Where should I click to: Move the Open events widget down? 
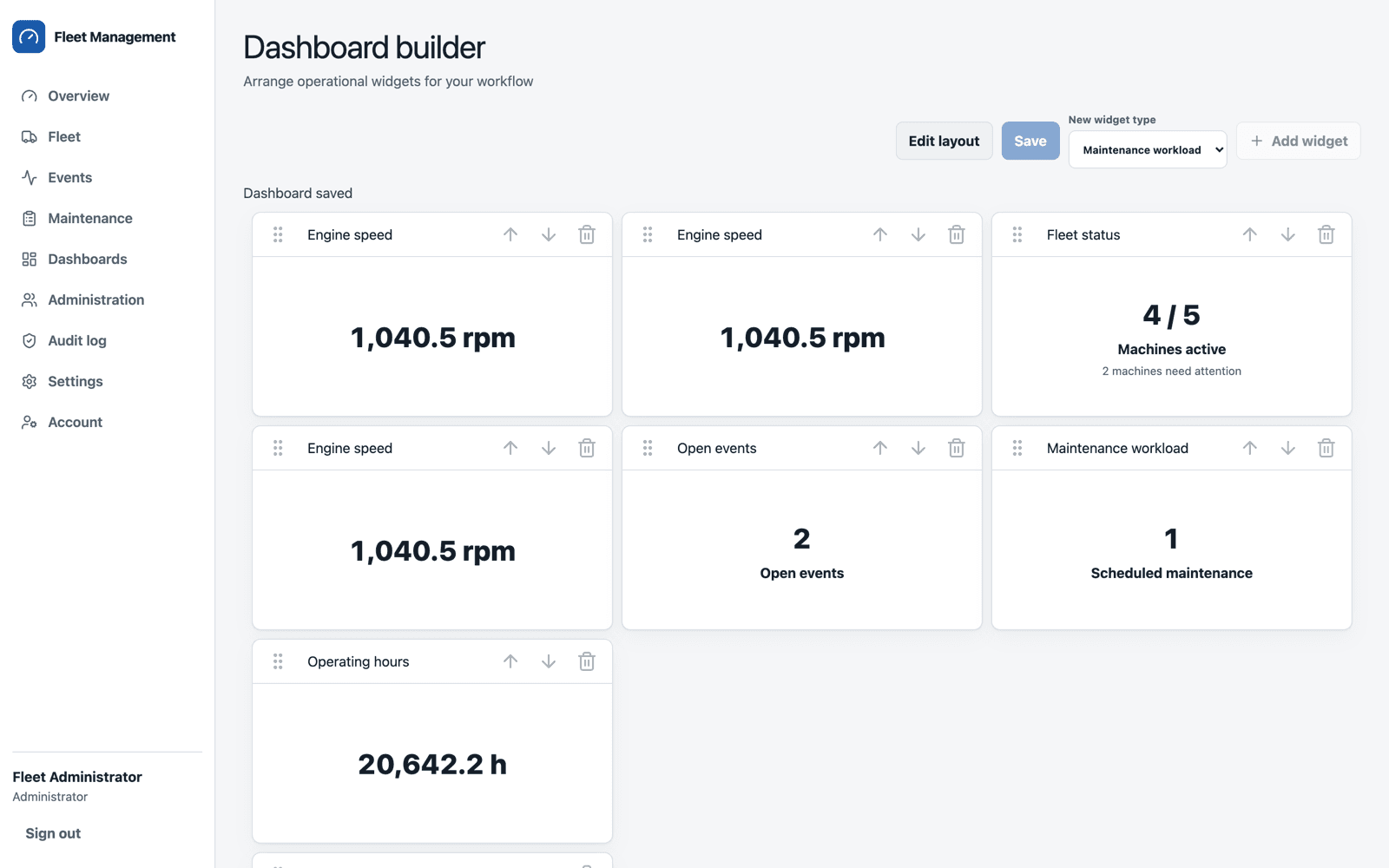(918, 449)
